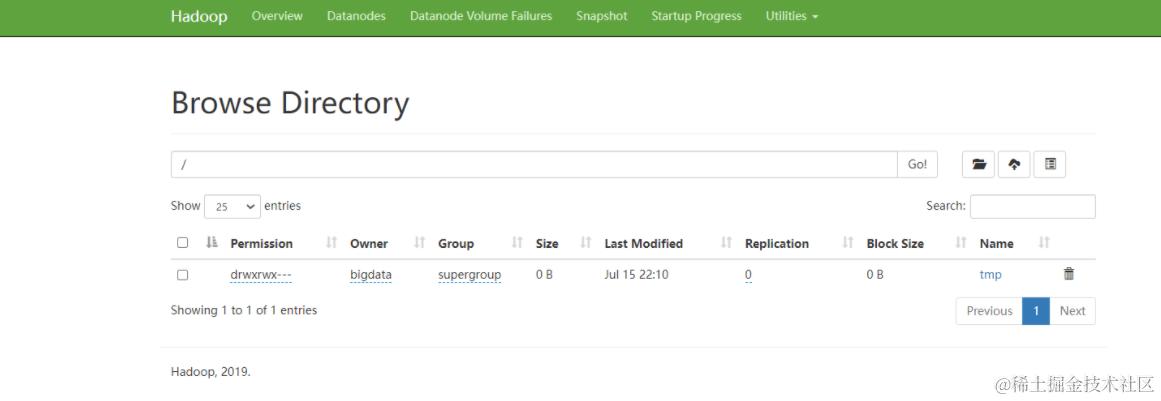This screenshot has height=401, width=1161.
Task: Click the Go! button
Action: pos(917,164)
